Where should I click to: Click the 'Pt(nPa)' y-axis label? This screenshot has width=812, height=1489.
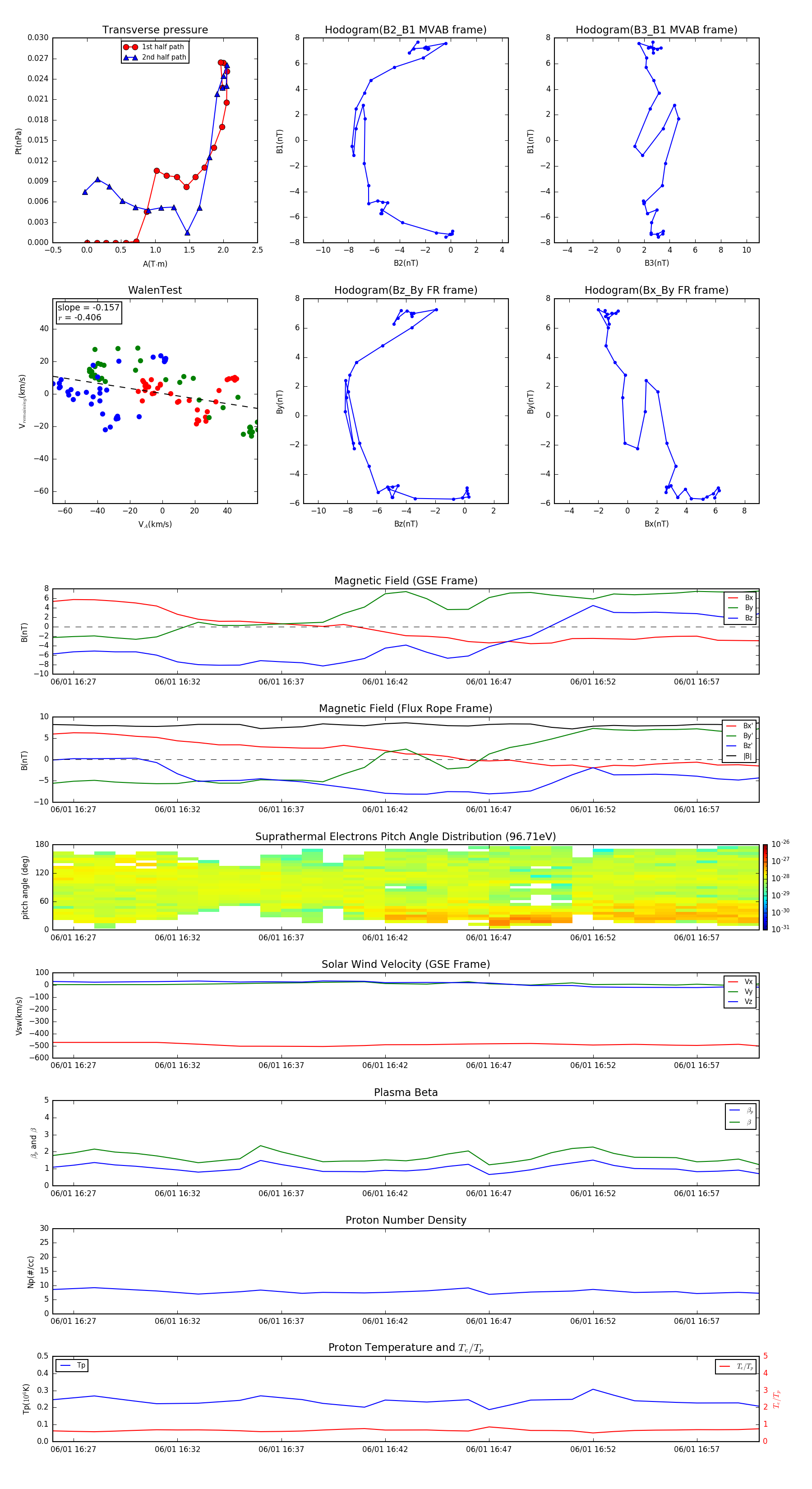pyautogui.click(x=18, y=140)
